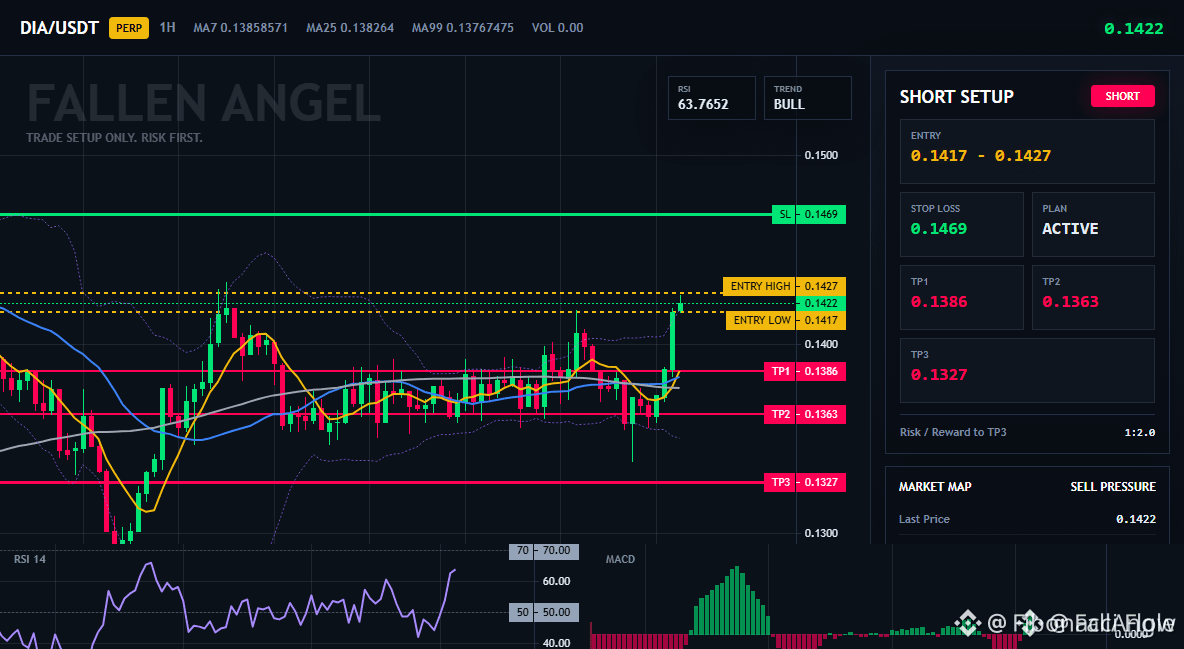
Task: Click the 1:2.0 risk reward value
Action: point(1139,432)
